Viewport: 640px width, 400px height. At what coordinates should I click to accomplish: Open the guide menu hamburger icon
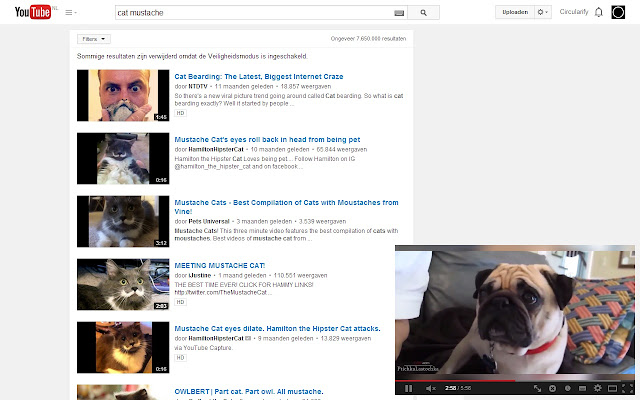click(x=70, y=13)
